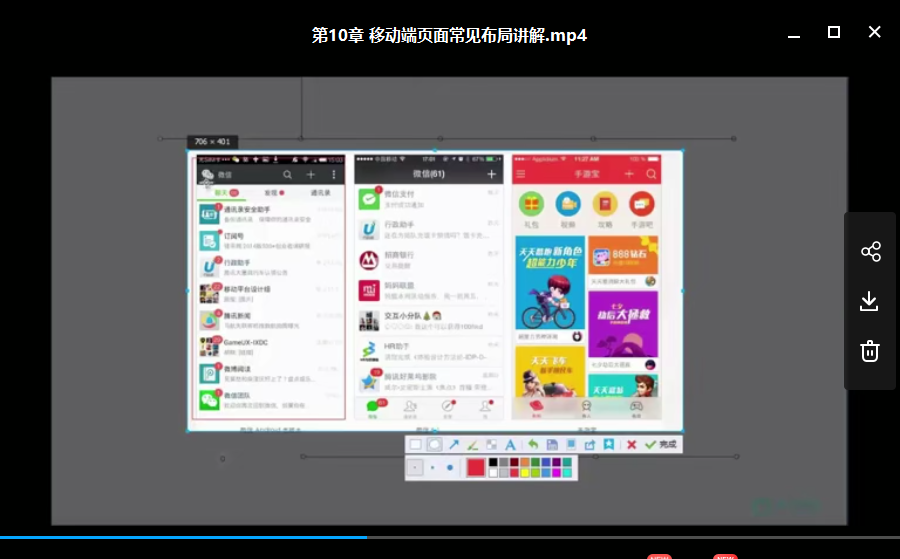Select the brush pen tool
Image resolution: width=900 pixels, height=559 pixels.
coord(472,445)
